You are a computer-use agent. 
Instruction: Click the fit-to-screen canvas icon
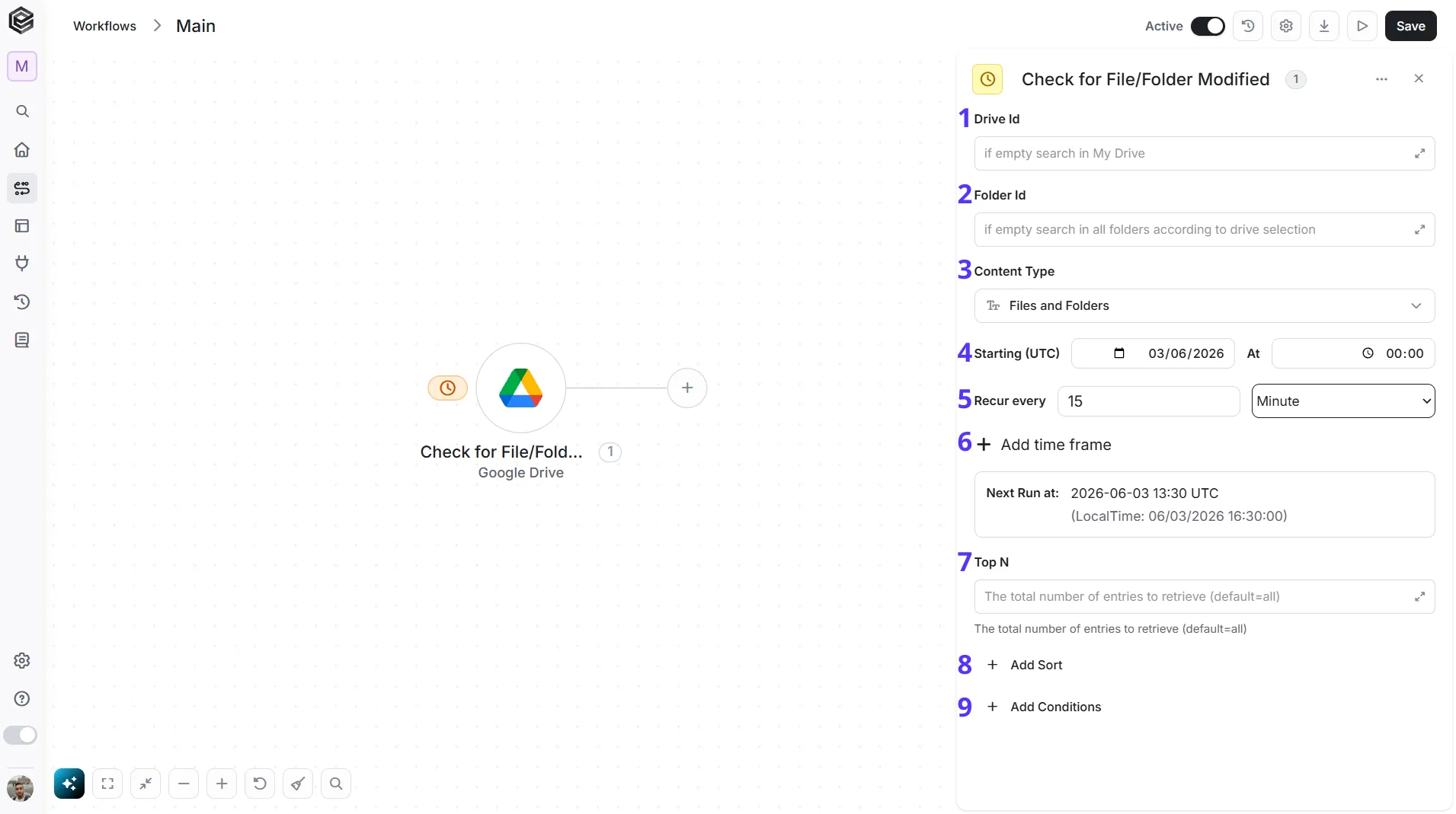click(x=107, y=784)
